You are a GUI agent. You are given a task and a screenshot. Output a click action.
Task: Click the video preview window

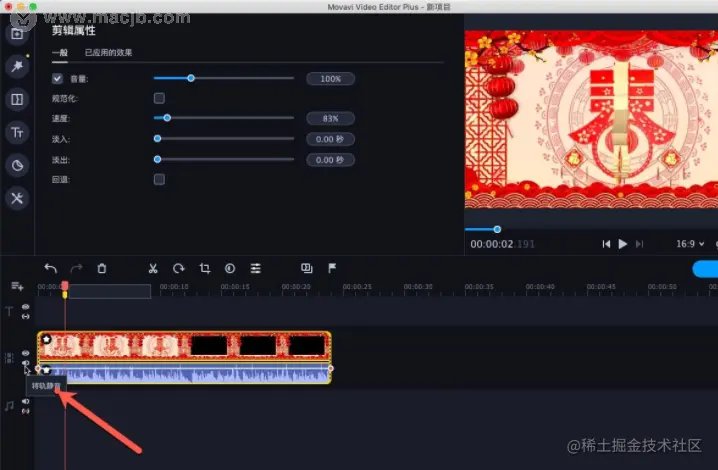(x=591, y=119)
